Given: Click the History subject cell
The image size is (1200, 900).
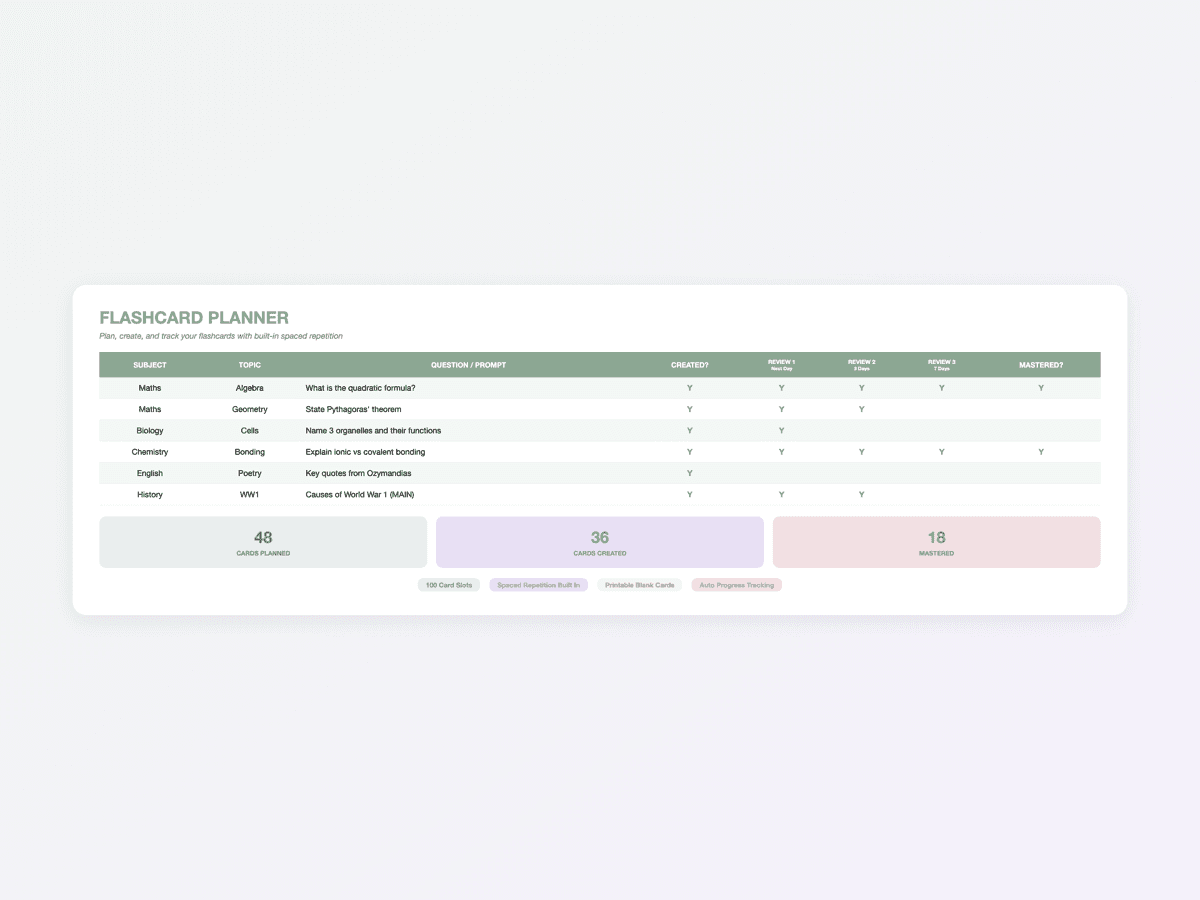Looking at the screenshot, I should pos(150,495).
